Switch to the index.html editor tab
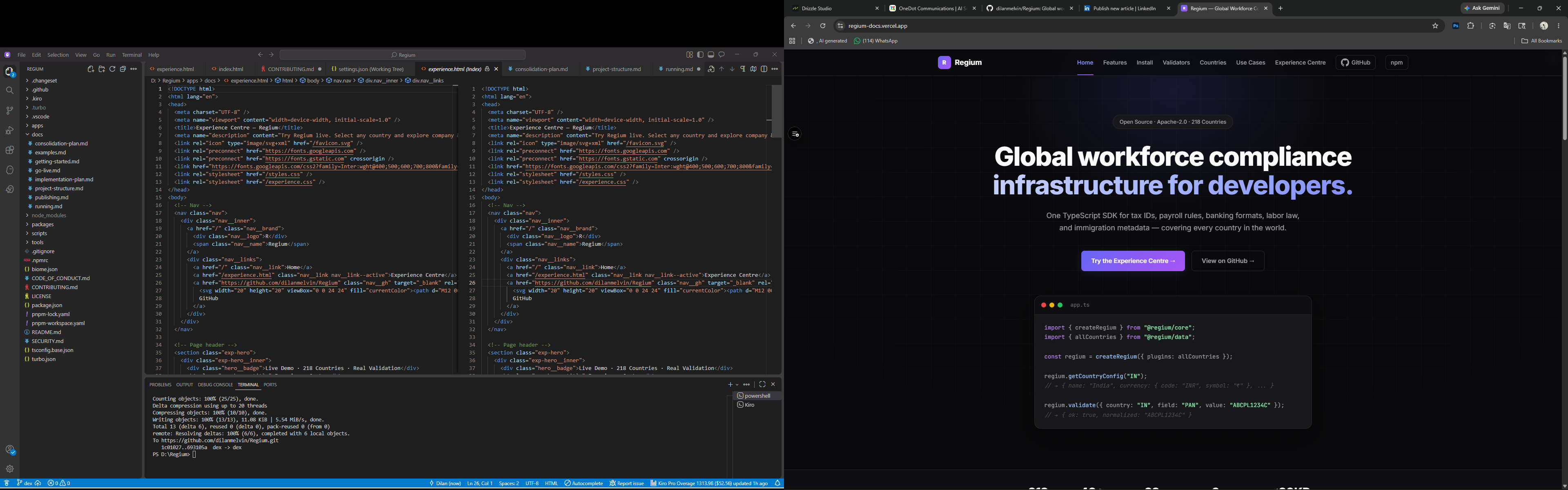This screenshot has width=1568, height=490. (x=231, y=69)
